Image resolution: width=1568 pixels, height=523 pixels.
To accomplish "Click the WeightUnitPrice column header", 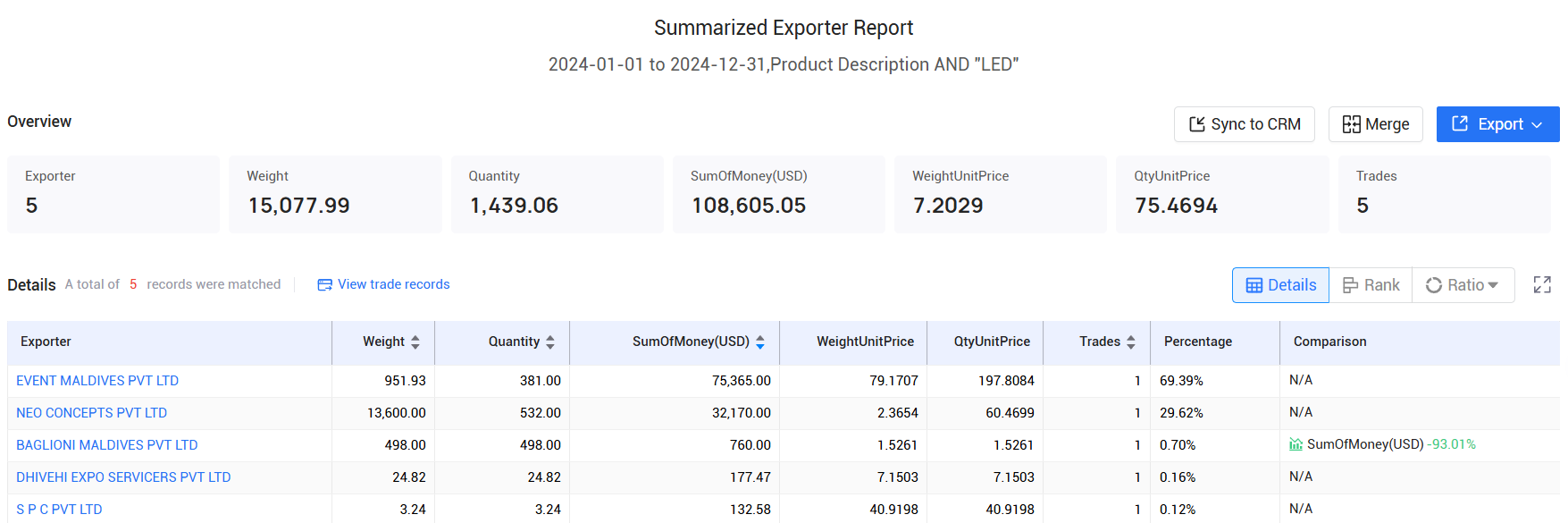I will click(853, 342).
